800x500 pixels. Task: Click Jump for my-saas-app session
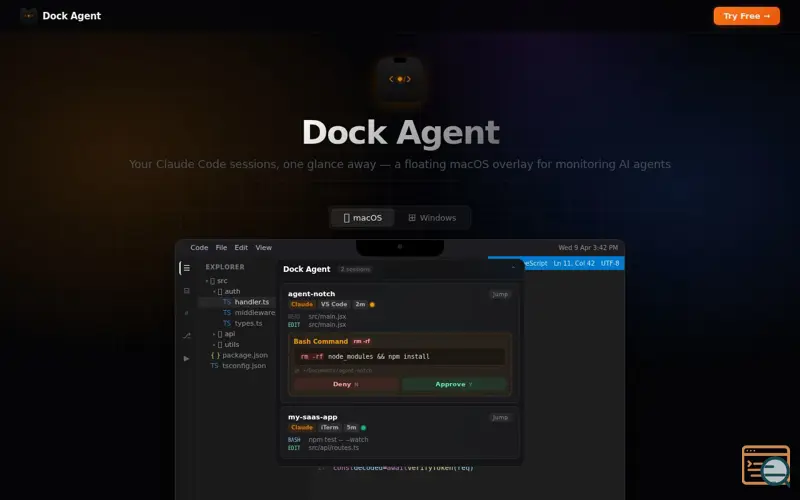(500, 418)
